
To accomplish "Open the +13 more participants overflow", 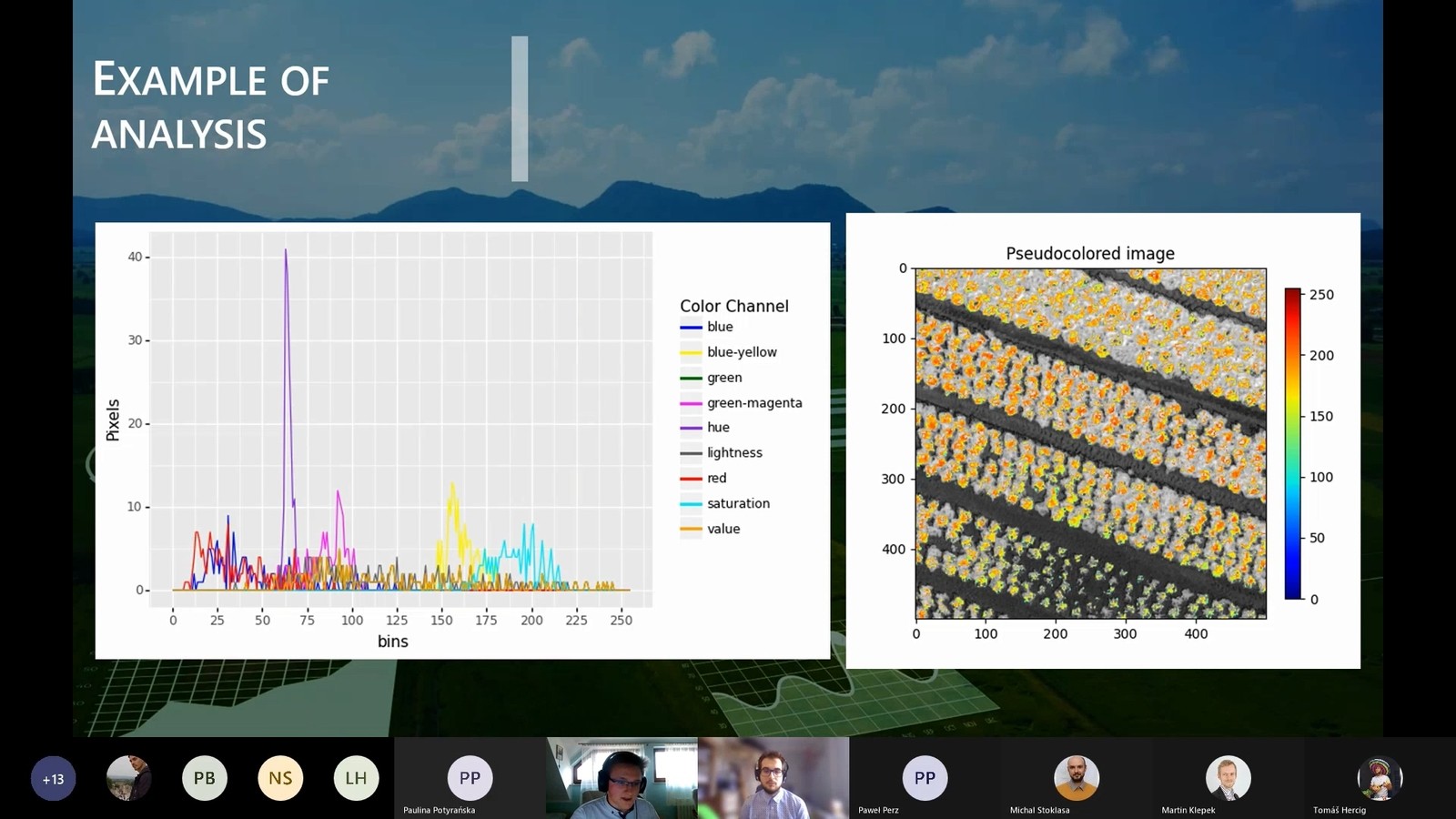I will coord(53,779).
